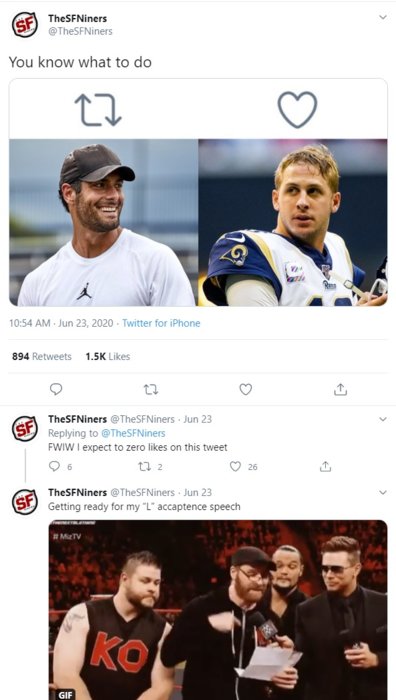Expand options chevron on the main tweet

(x=383, y=17)
